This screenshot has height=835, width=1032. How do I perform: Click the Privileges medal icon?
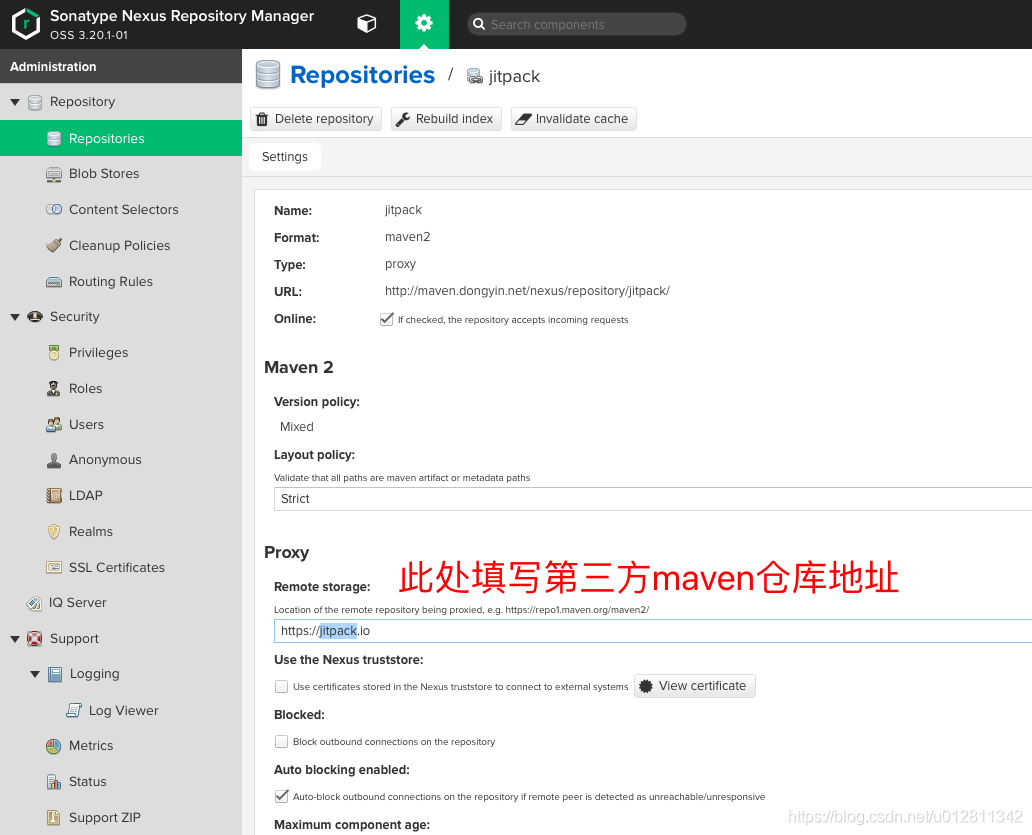[54, 353]
